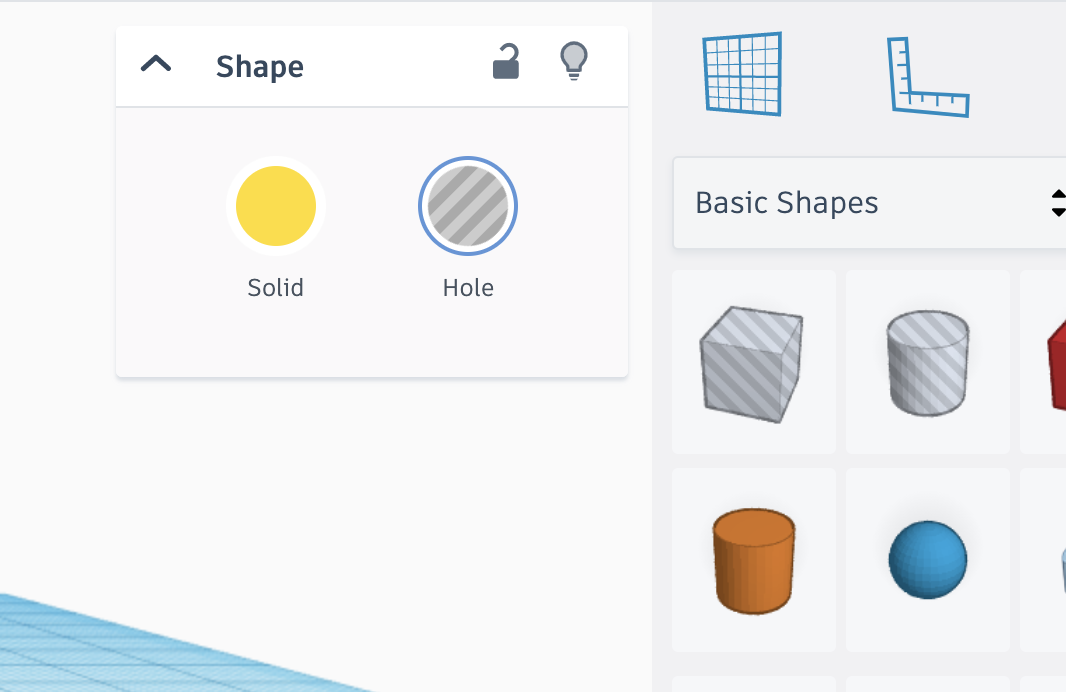Click the up-down arrows on shapes selector
1066x692 pixels.
(x=1058, y=203)
